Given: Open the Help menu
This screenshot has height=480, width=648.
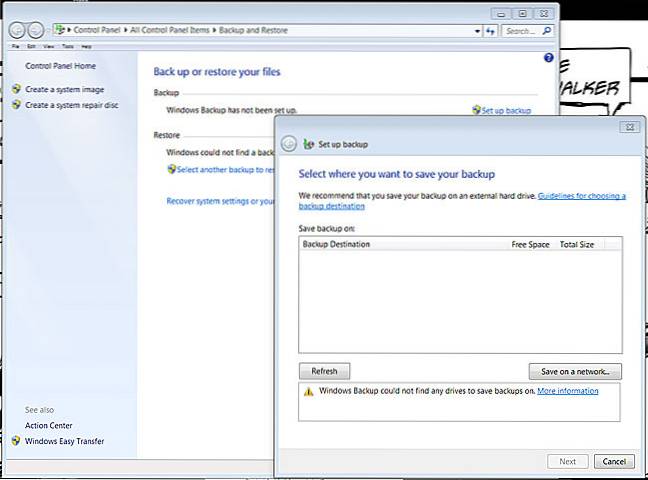Looking at the screenshot, I should (86, 46).
